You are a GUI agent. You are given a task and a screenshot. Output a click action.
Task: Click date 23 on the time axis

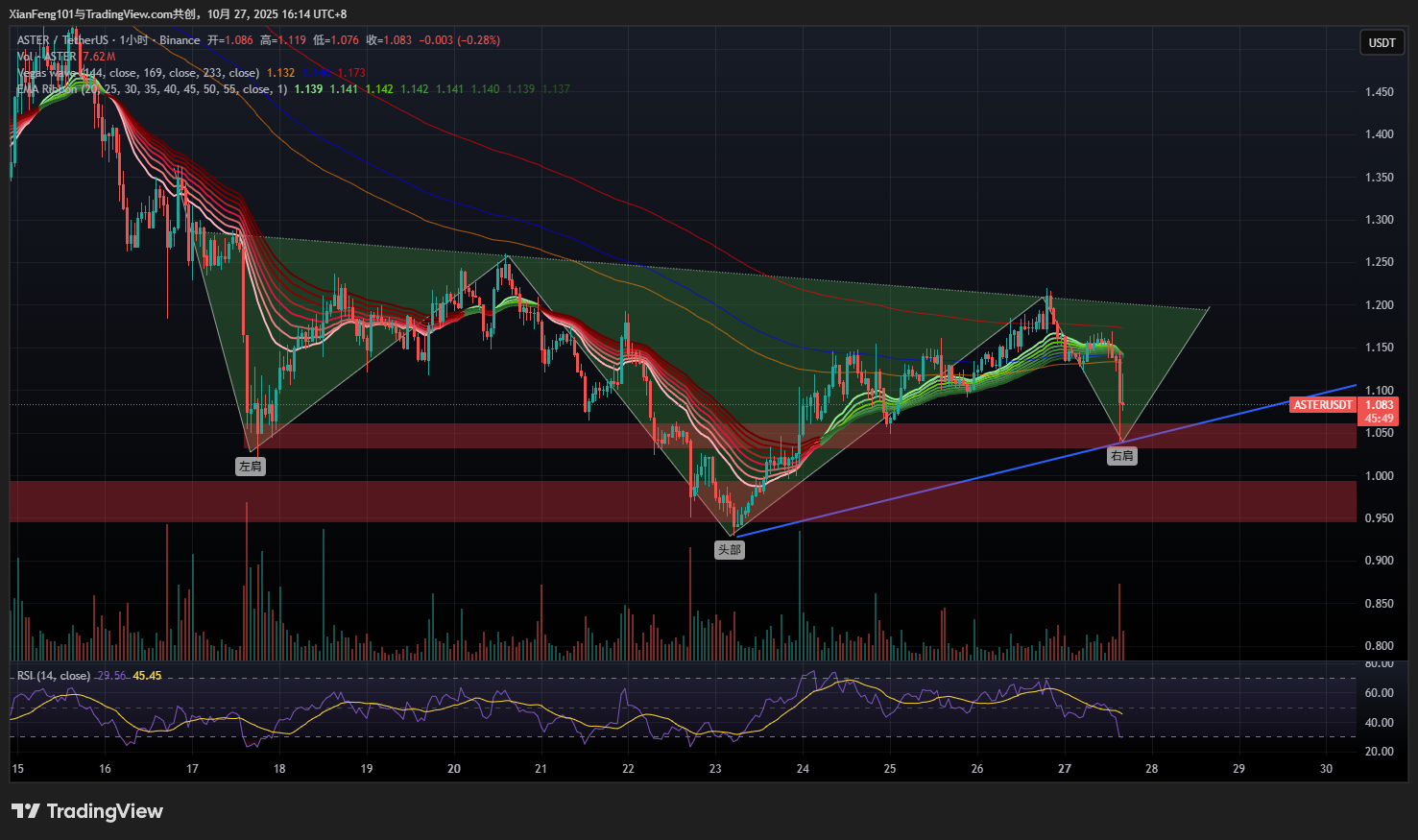(x=715, y=768)
